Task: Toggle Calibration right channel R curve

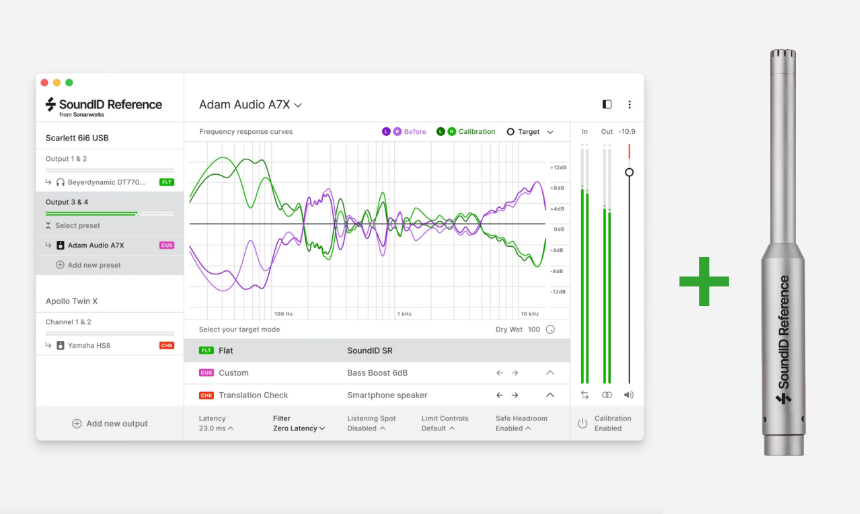Action: (x=451, y=132)
